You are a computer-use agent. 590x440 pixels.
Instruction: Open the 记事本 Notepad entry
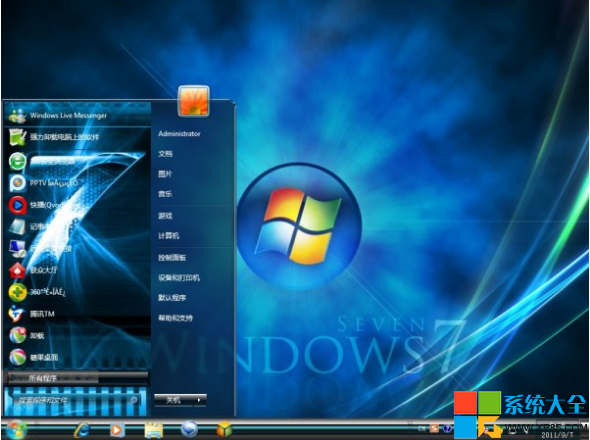tap(77, 226)
